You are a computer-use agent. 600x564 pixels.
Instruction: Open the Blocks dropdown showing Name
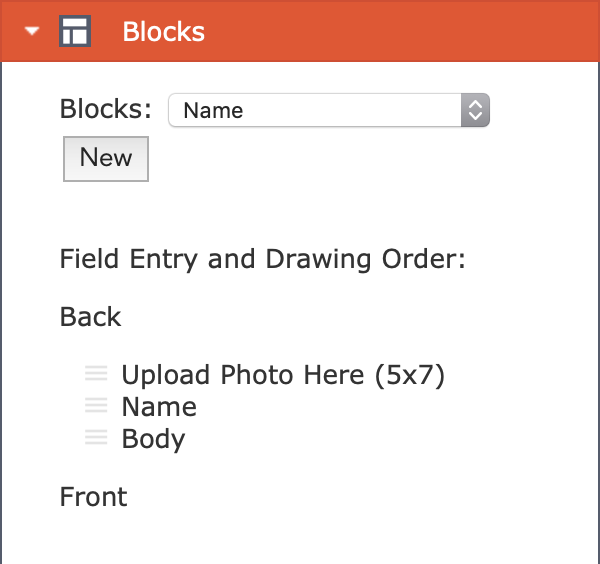pyautogui.click(x=329, y=110)
